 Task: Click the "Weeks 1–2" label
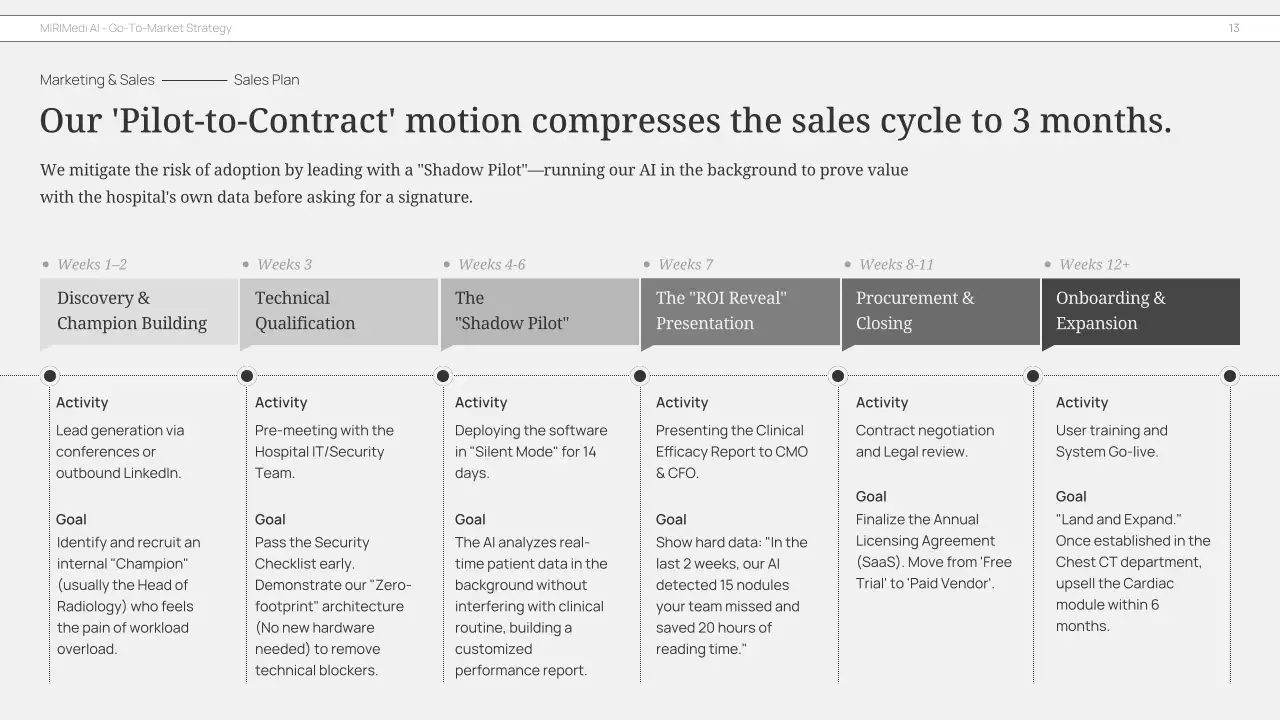[92, 264]
